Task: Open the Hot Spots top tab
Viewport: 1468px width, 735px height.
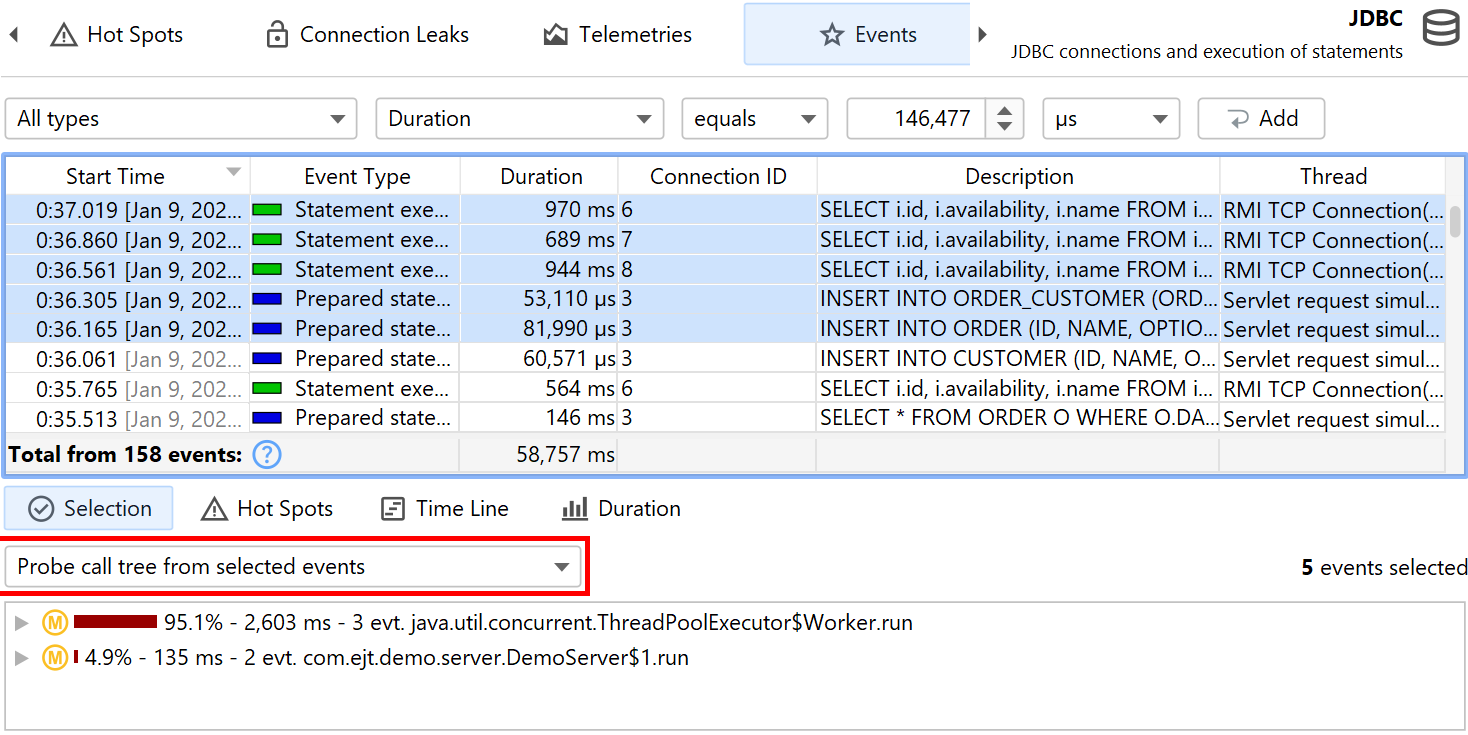Action: point(117,35)
